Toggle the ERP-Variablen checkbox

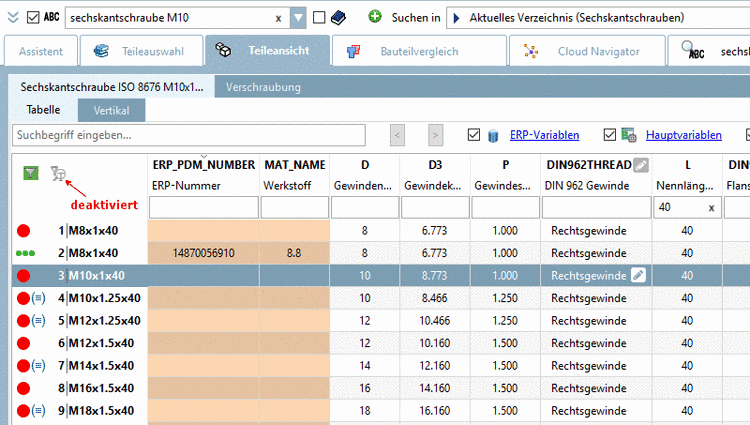pyautogui.click(x=474, y=135)
